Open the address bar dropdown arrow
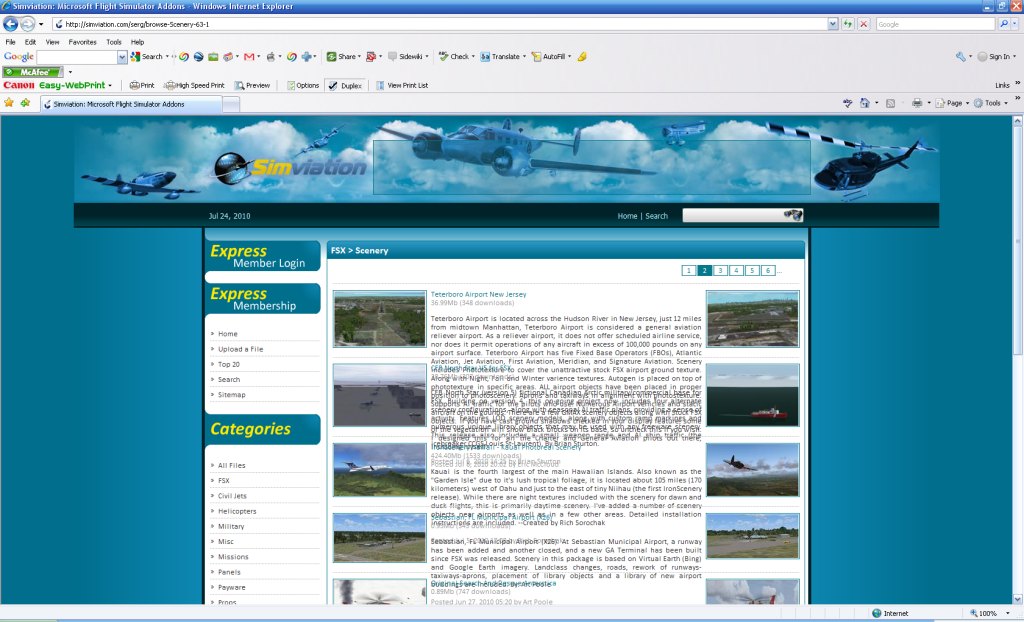The width and height of the screenshot is (1024, 622). pyautogui.click(x=833, y=24)
